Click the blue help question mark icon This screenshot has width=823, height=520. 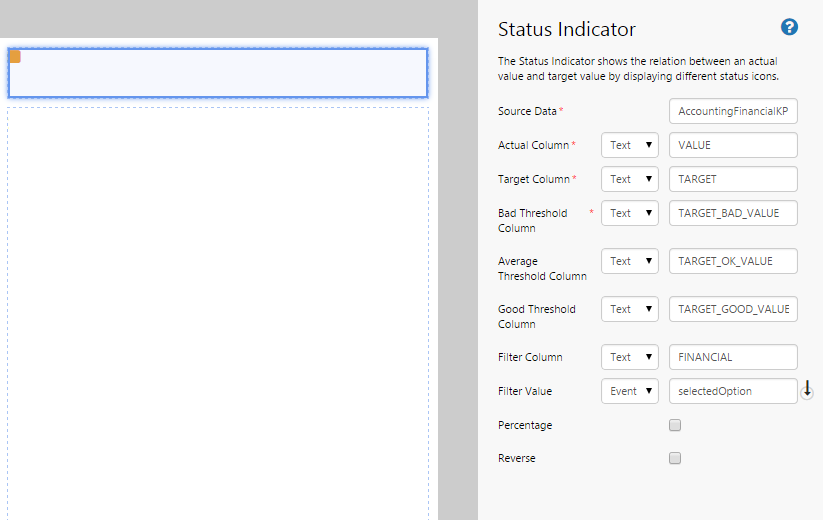pyautogui.click(x=789, y=27)
